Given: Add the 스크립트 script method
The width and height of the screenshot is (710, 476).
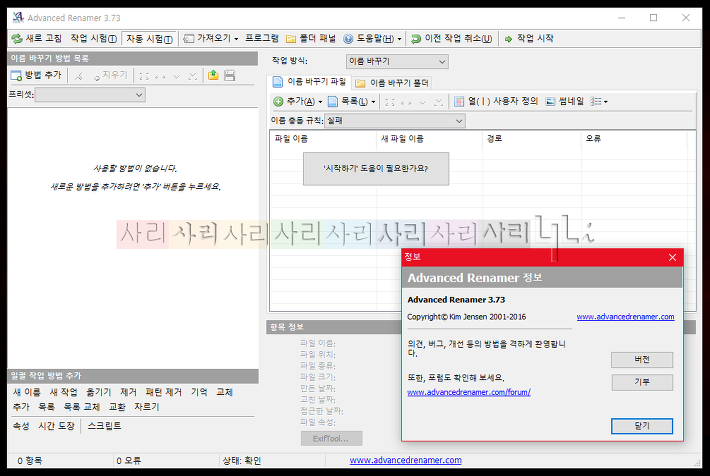Looking at the screenshot, I should 104,426.
